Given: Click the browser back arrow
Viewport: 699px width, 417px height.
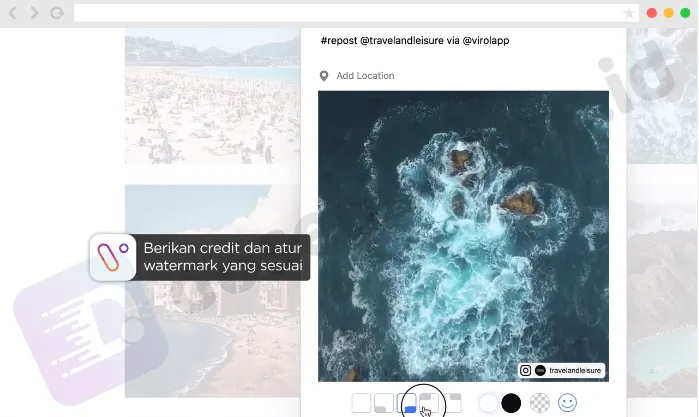Looking at the screenshot, I should [13, 13].
